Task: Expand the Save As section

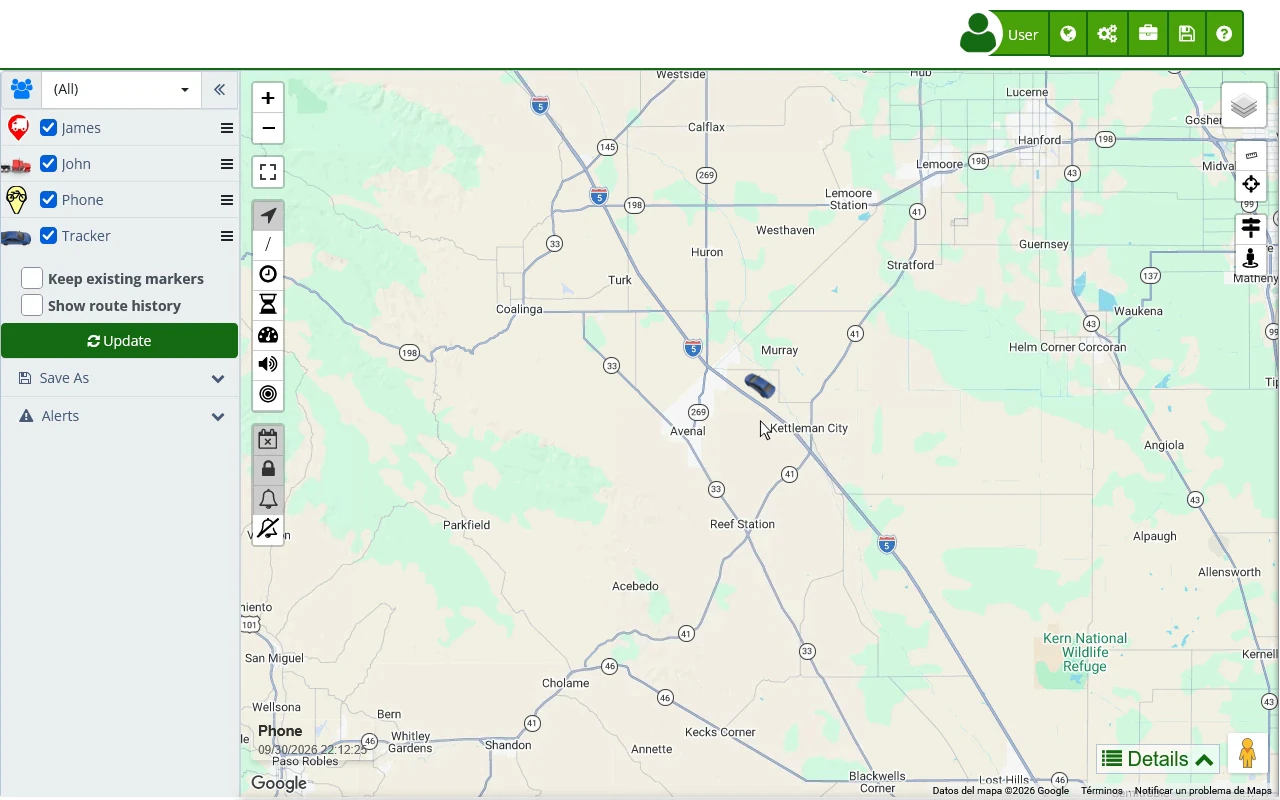Action: 120,378
